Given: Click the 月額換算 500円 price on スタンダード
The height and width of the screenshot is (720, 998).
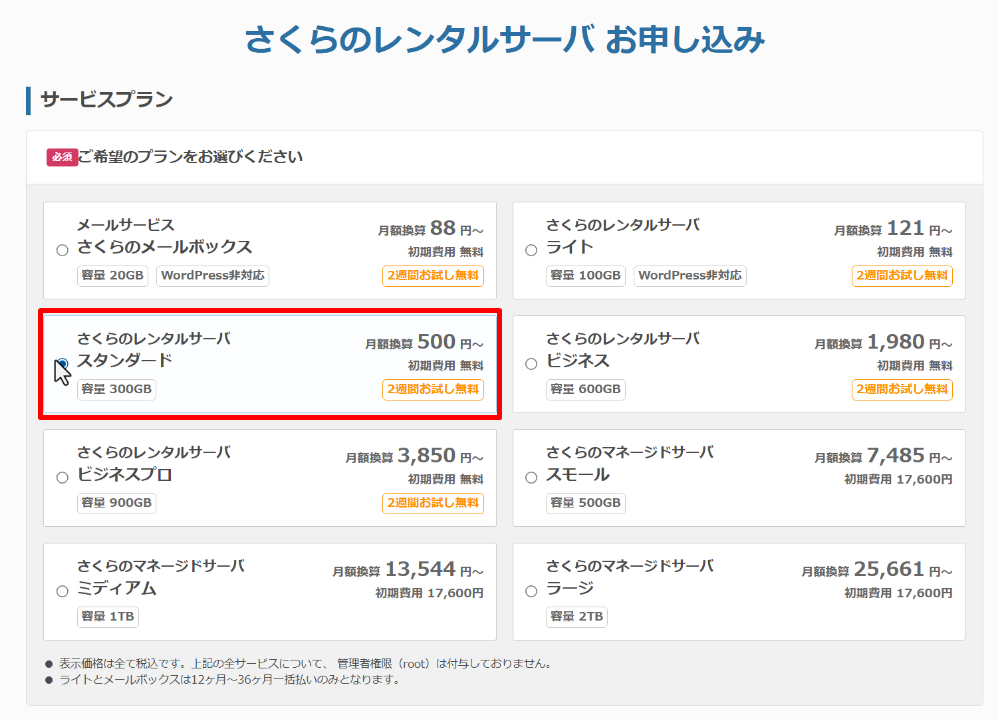Looking at the screenshot, I should click(423, 343).
